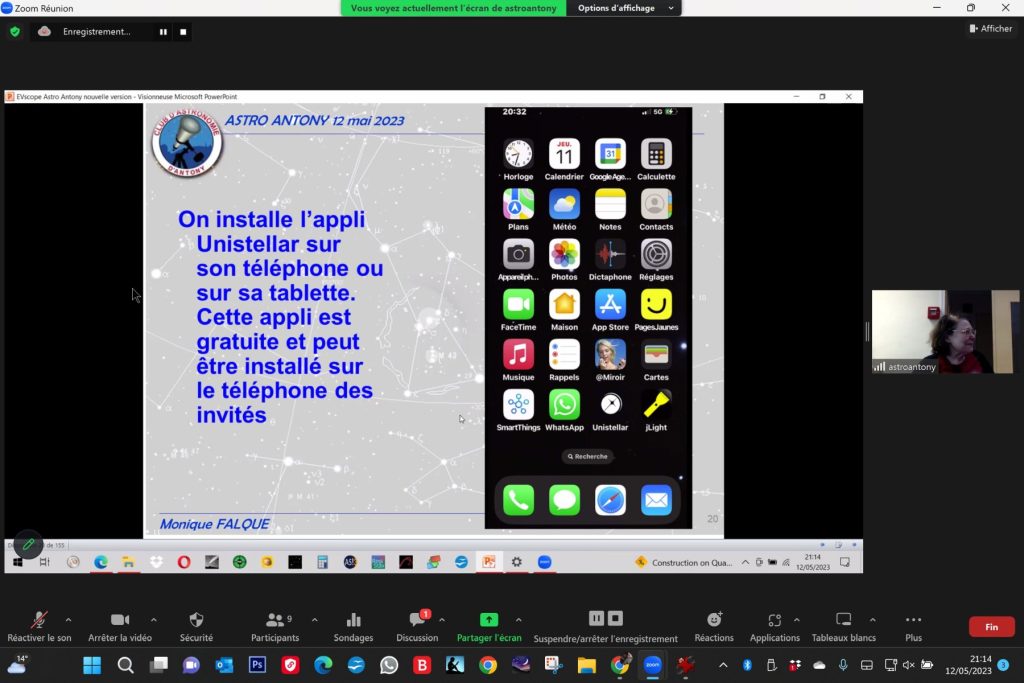The image size is (1024, 683).
Task: Open the Applications panel
Action: 775,627
